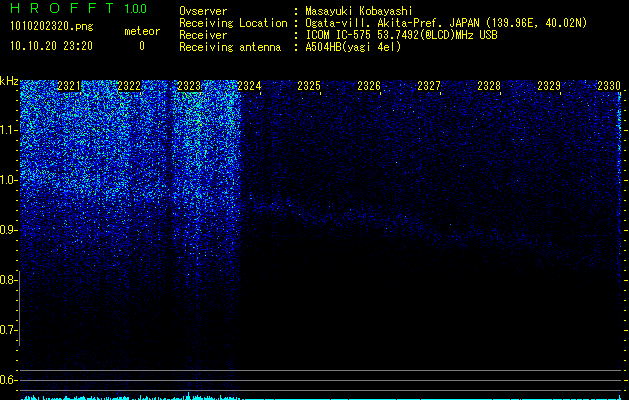The width and height of the screenshot is (629, 400).
Task: Click the Receiving Location label
Action: tap(233, 23)
